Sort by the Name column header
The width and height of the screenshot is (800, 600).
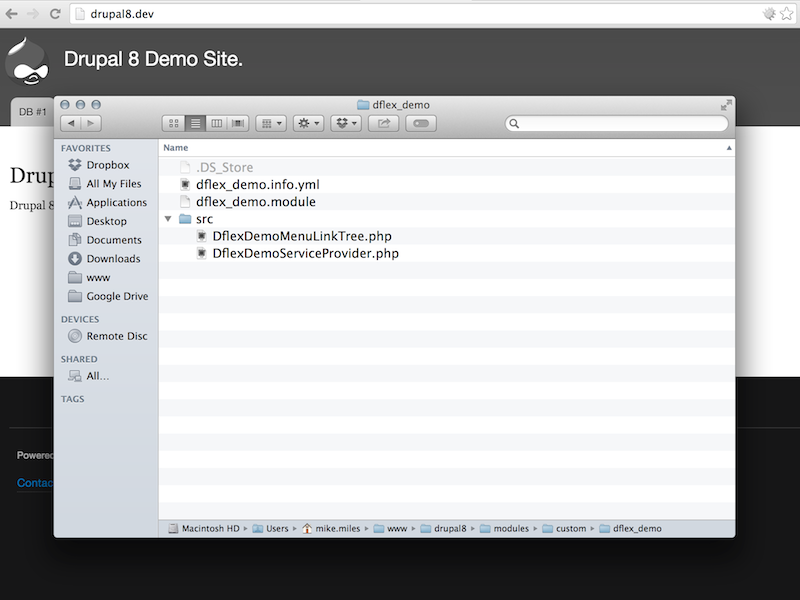(x=176, y=148)
